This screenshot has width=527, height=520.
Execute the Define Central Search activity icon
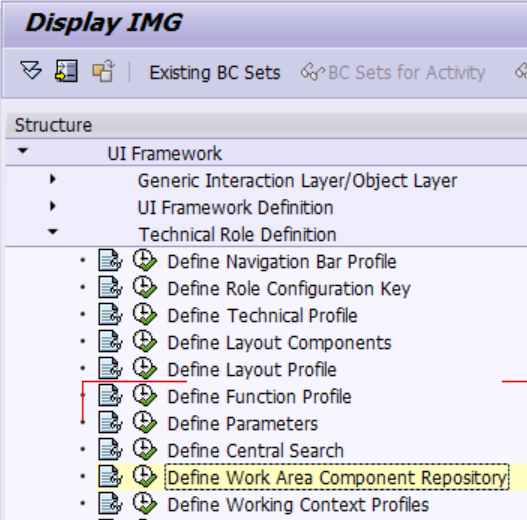pos(145,449)
